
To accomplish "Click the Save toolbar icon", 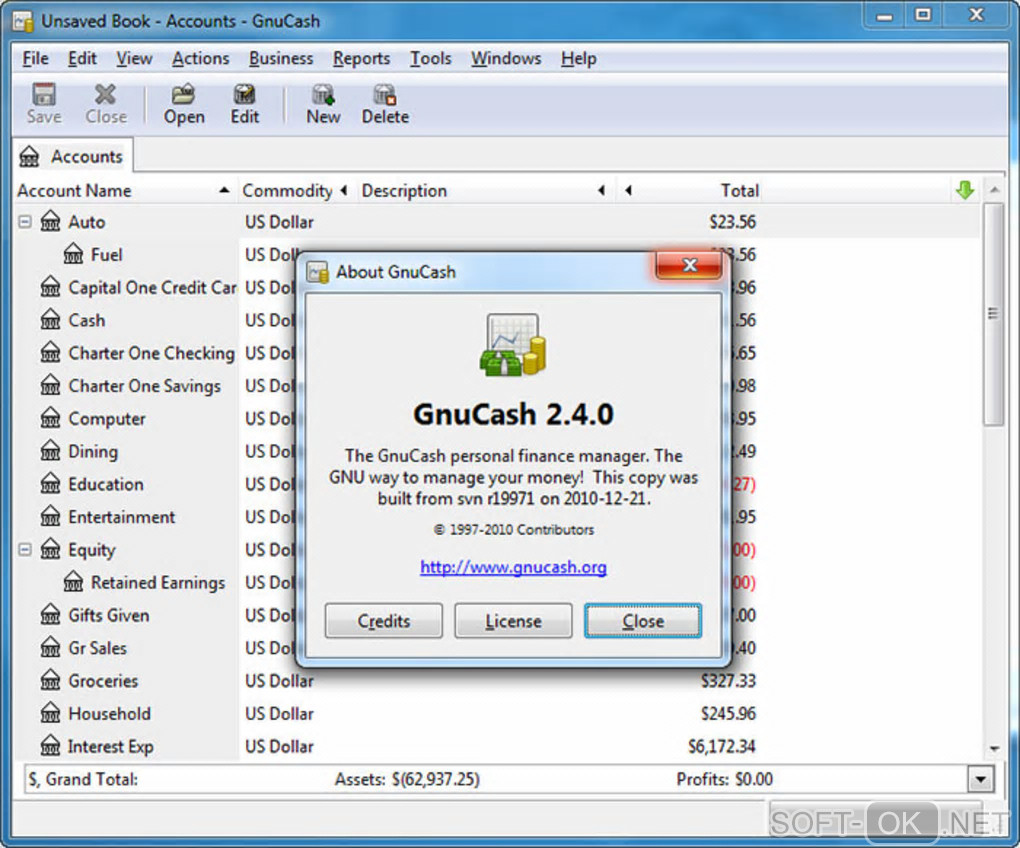I will tap(44, 95).
